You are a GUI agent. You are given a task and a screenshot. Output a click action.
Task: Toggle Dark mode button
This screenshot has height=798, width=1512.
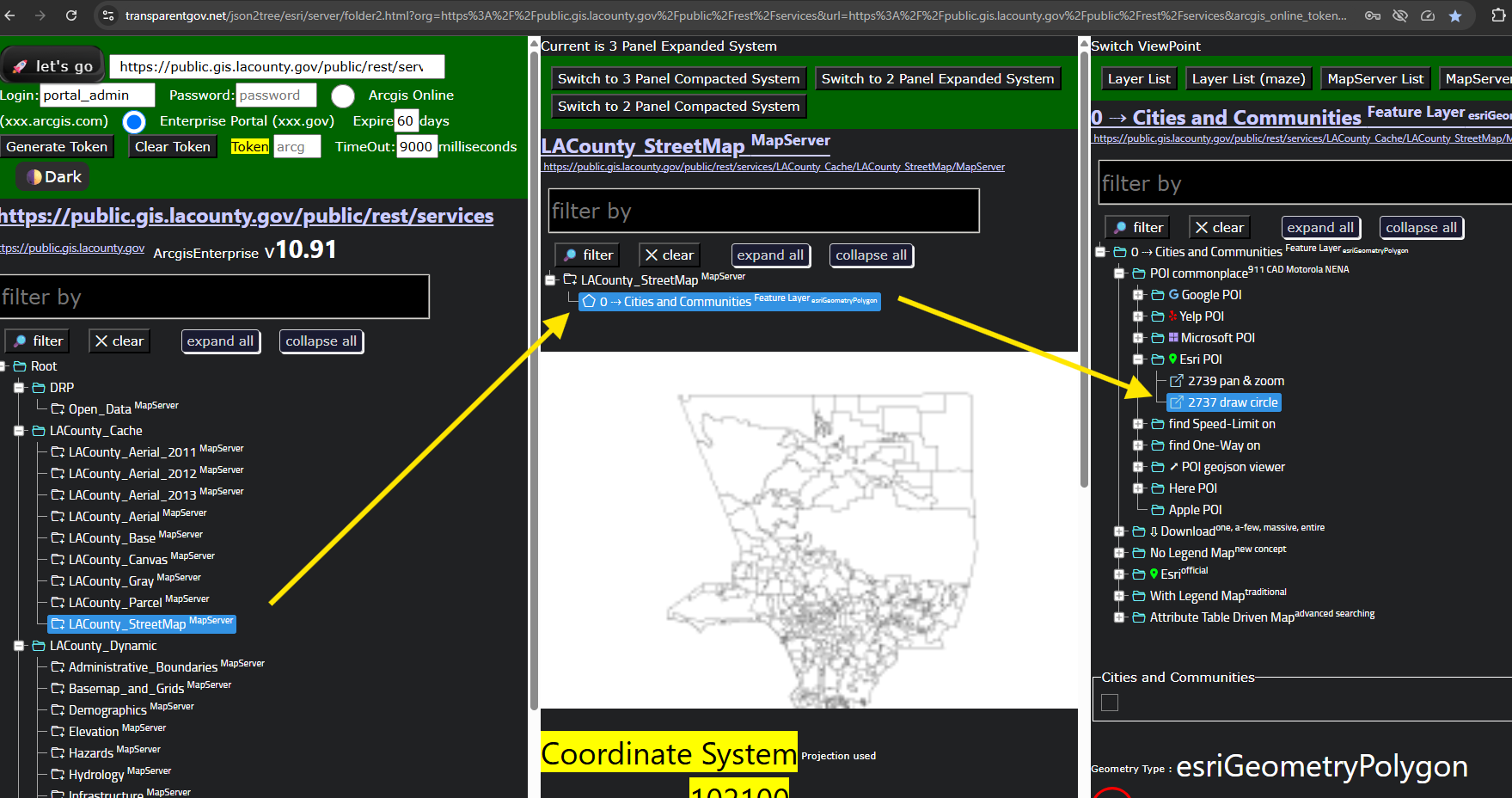click(x=53, y=176)
